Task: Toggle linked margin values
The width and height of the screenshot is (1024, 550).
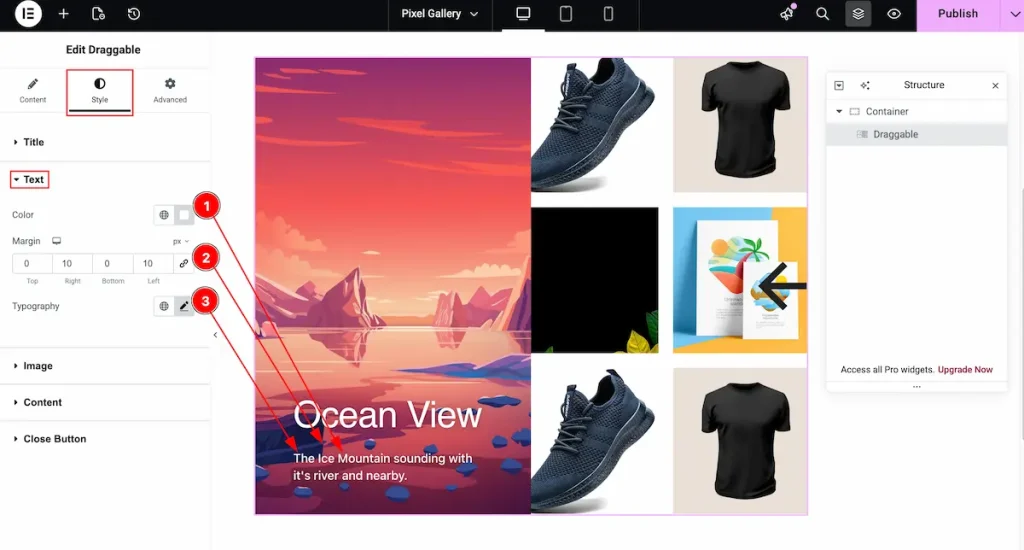Action: click(x=183, y=263)
